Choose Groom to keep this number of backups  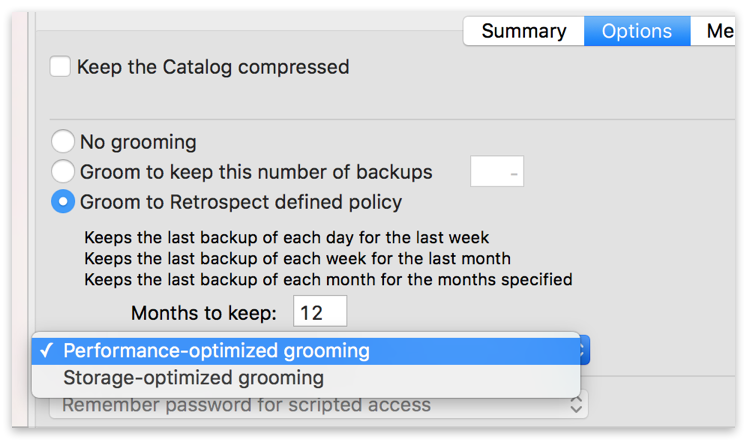tap(63, 172)
